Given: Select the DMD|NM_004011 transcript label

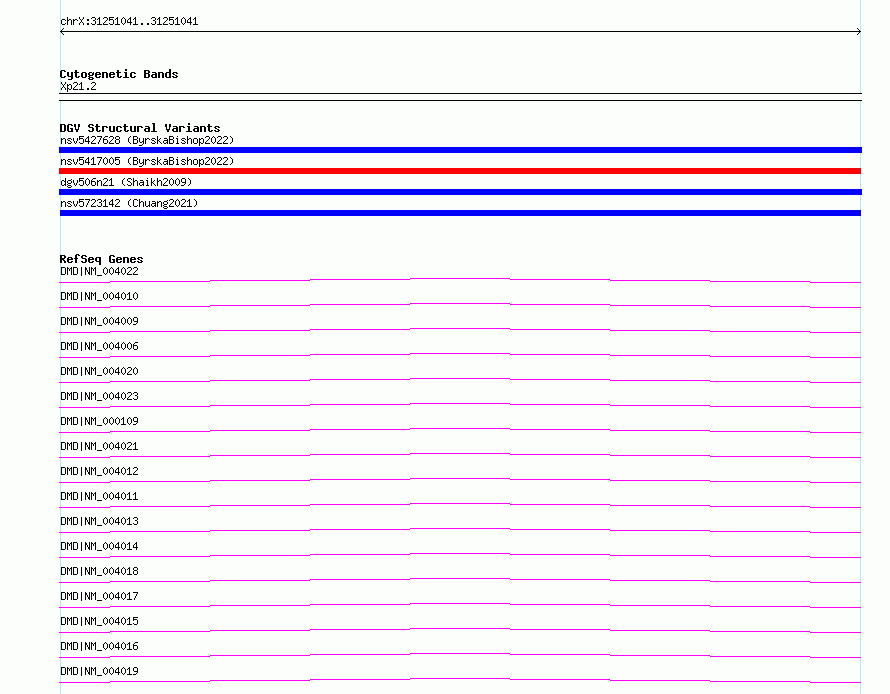Looking at the screenshot, I should 99,496.
